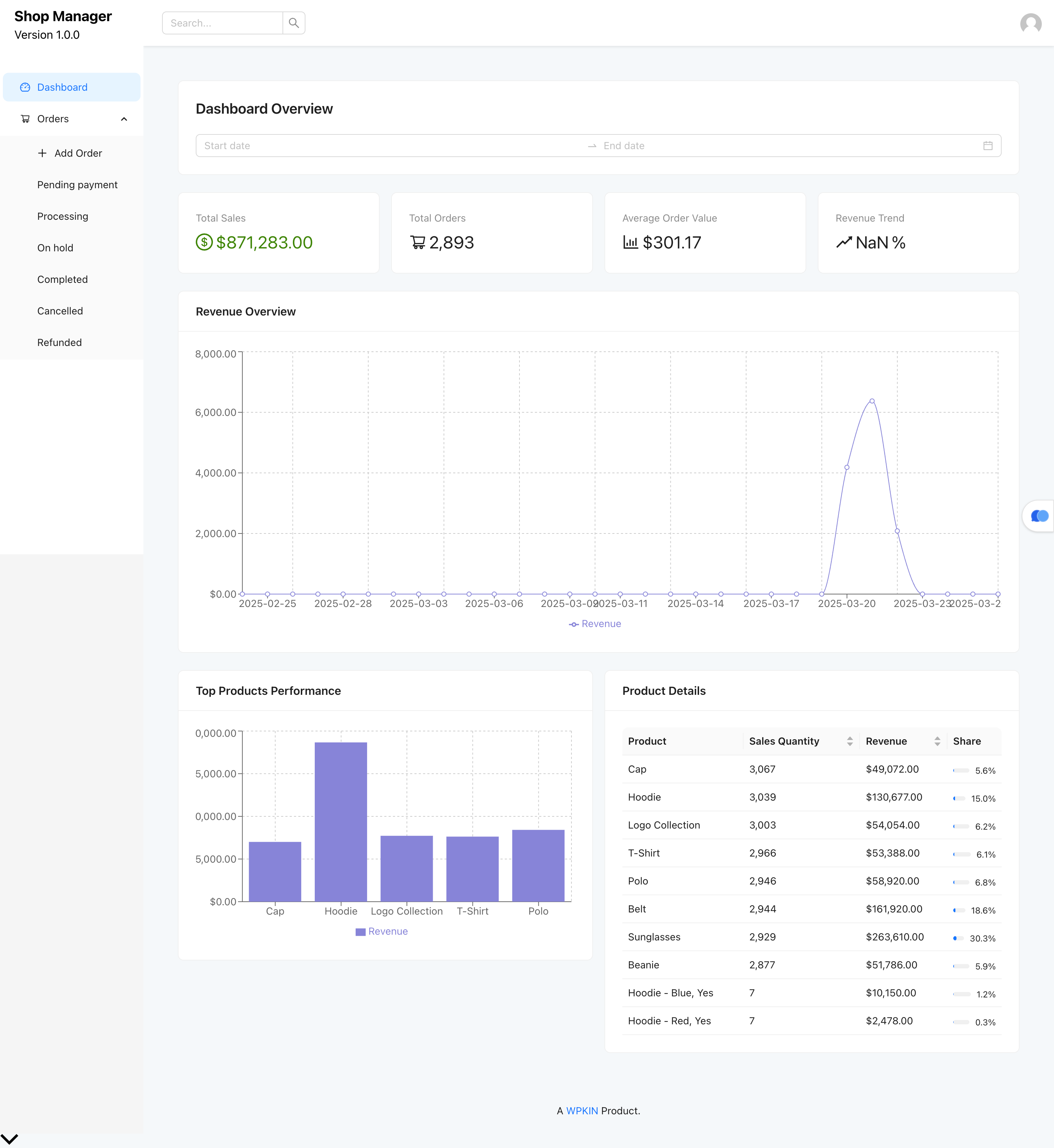This screenshot has height=1148, width=1054.
Task: Collapse the Orders submenu chevron
Action: [124, 119]
